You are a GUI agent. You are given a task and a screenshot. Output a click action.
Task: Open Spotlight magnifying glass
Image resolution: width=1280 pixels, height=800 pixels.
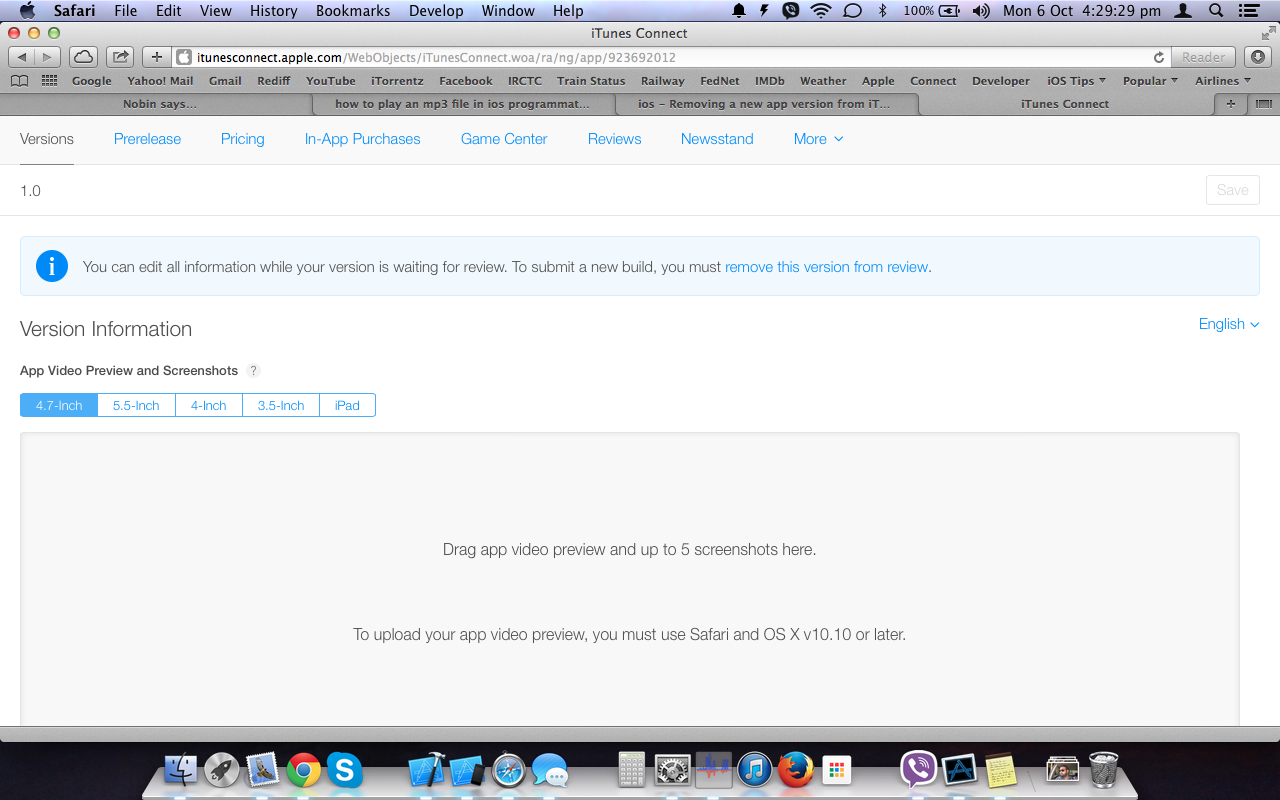[x=1216, y=11]
